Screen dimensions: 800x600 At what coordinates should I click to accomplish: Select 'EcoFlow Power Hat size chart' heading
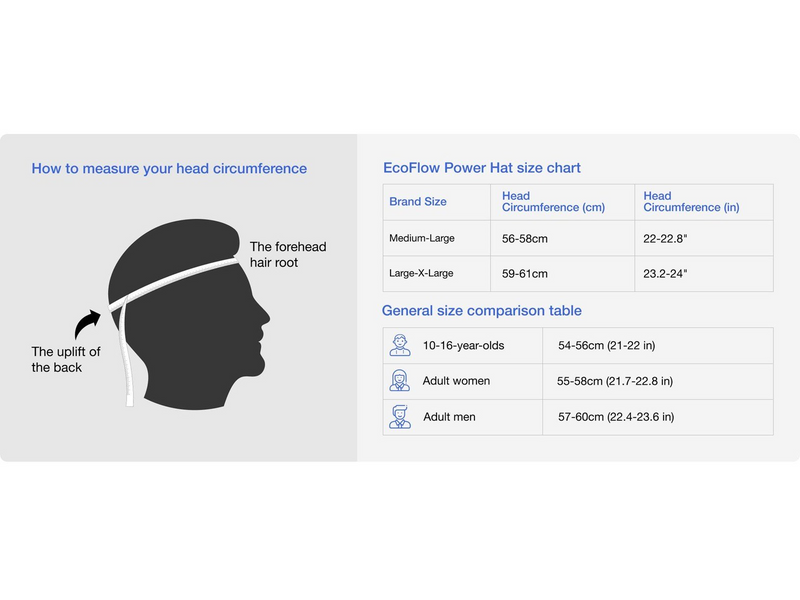482,168
